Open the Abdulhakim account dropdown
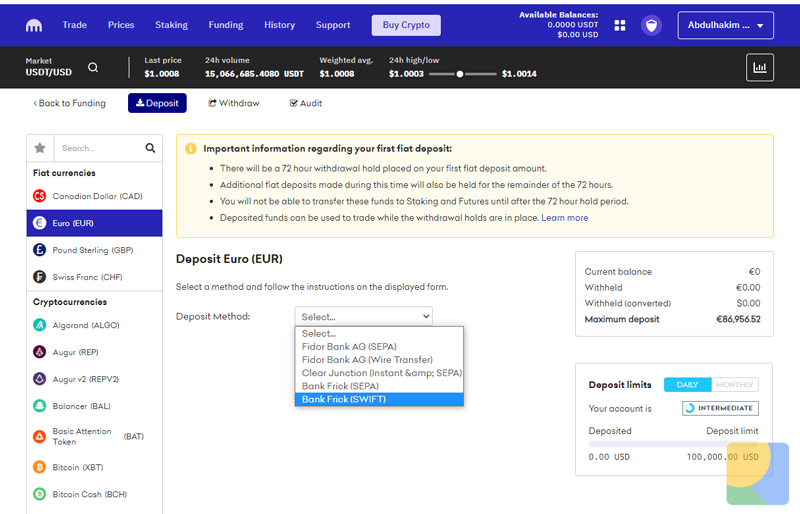The width and height of the screenshot is (800, 514). (726, 25)
